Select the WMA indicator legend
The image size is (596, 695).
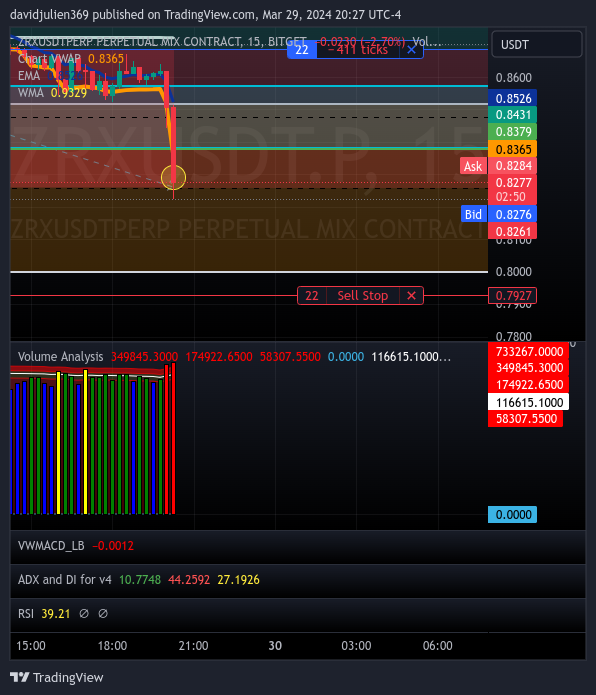tap(31, 93)
